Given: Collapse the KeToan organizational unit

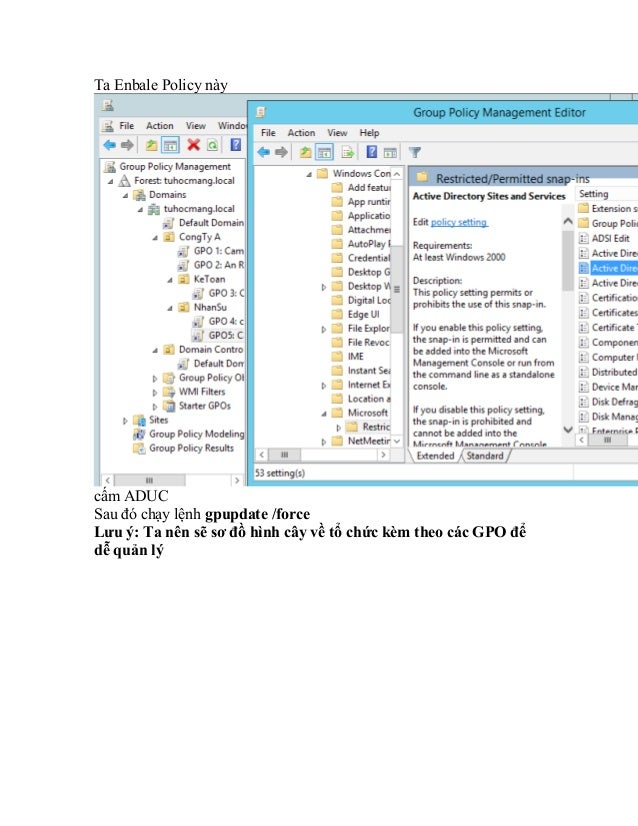Looking at the screenshot, I should click(170, 280).
